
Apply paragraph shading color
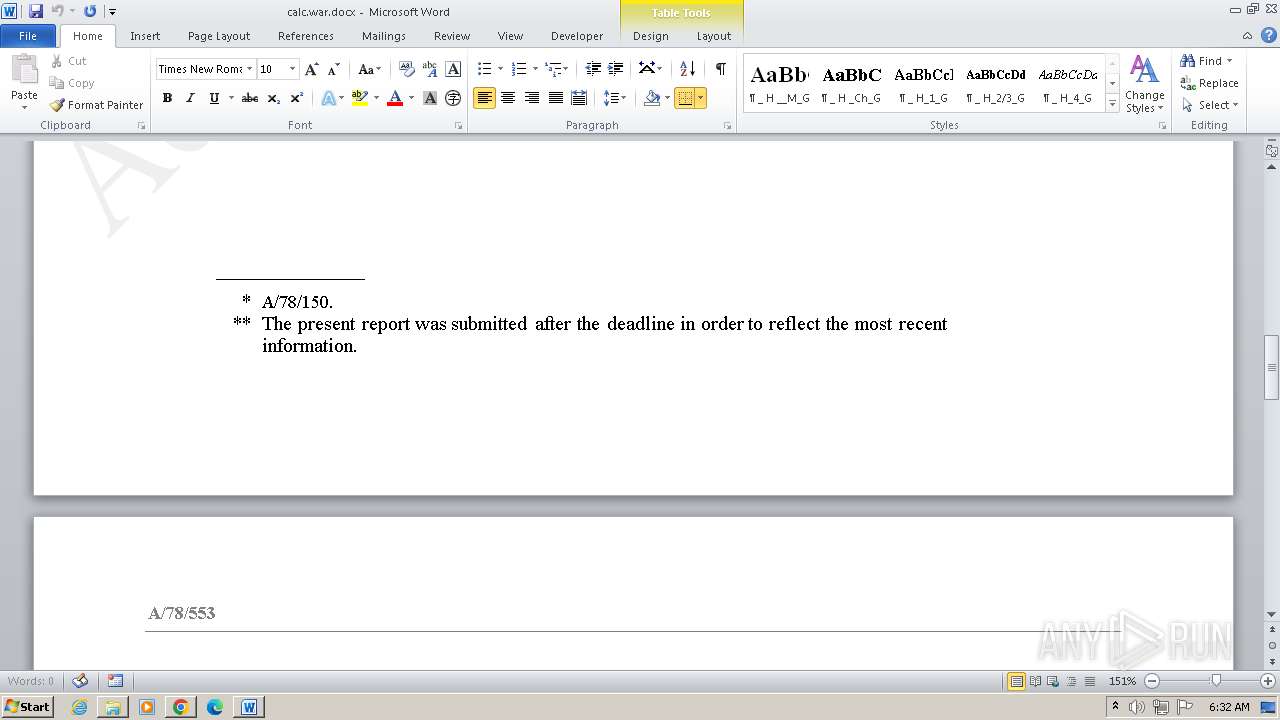[652, 98]
